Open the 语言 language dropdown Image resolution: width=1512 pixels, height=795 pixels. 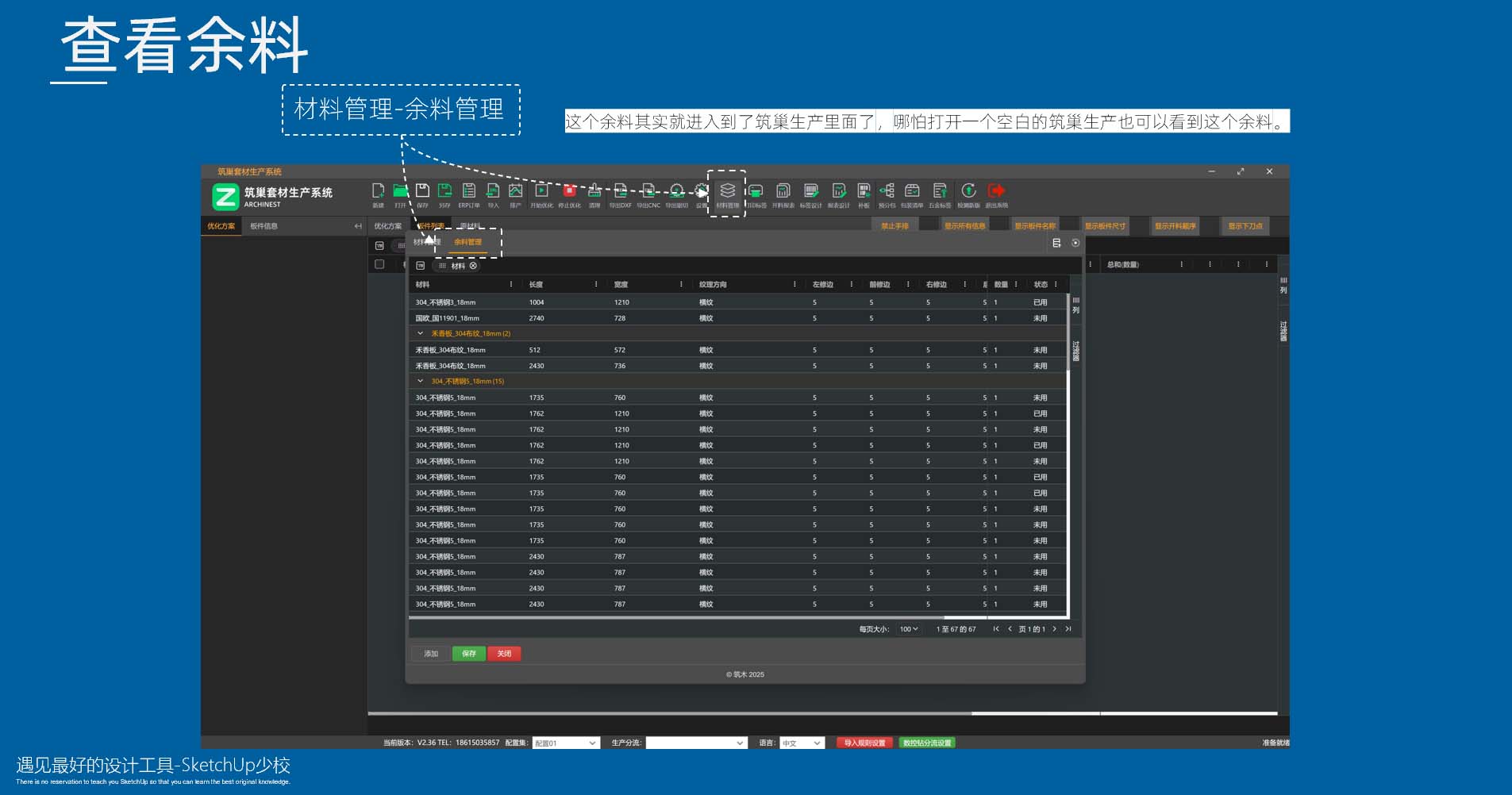[x=801, y=743]
